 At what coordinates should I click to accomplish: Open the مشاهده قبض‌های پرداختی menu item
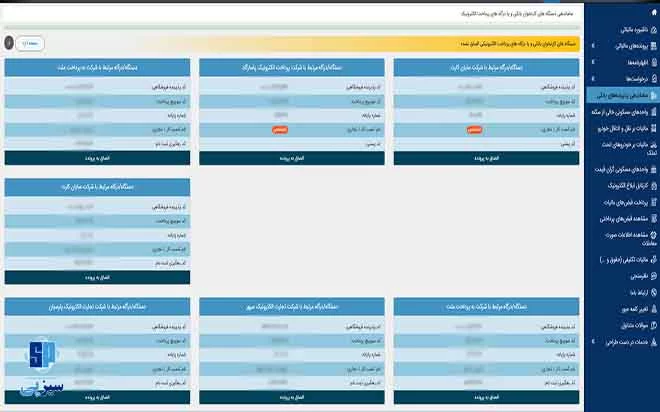pos(620,217)
